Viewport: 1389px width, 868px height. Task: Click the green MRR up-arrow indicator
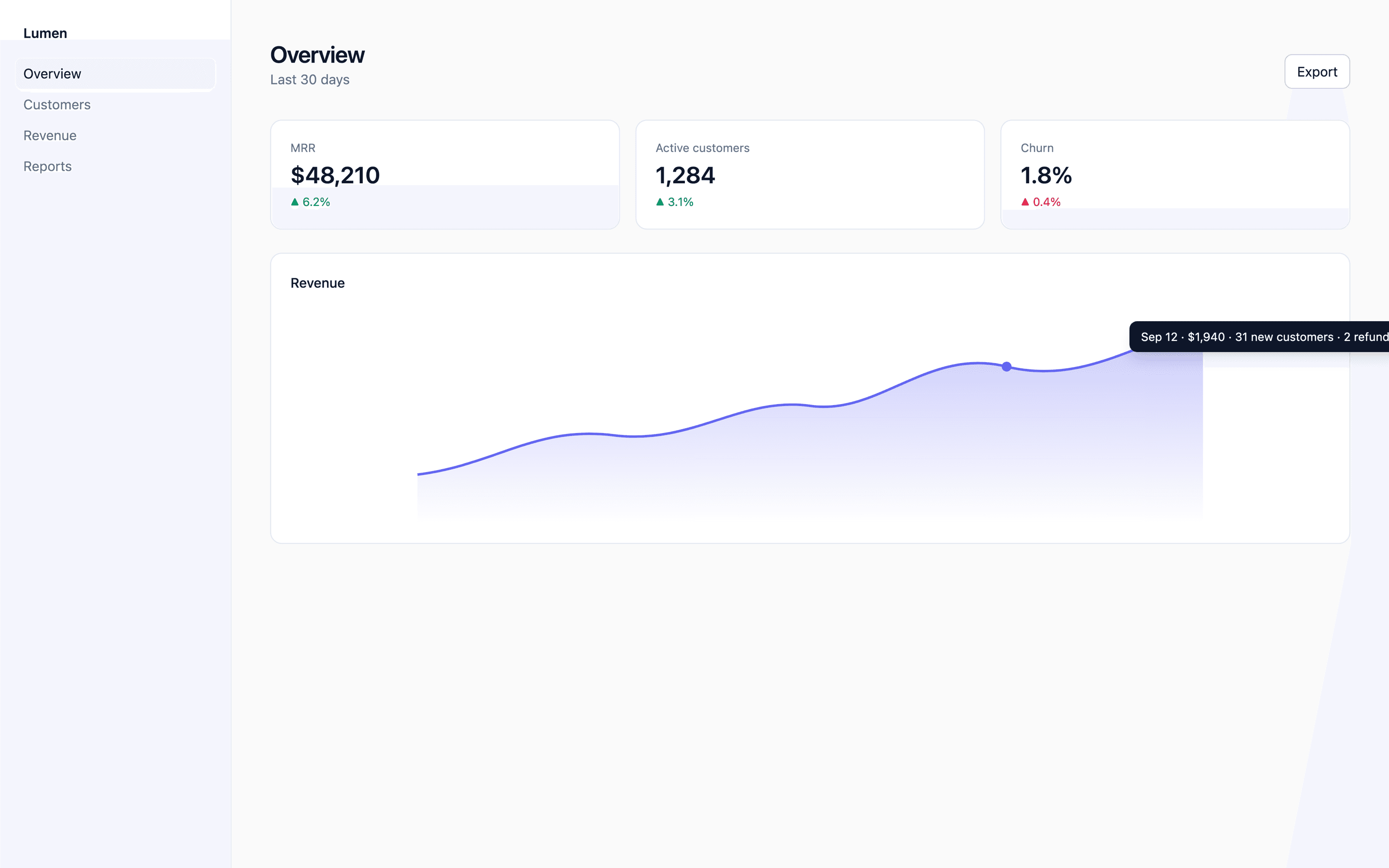pyautogui.click(x=295, y=202)
